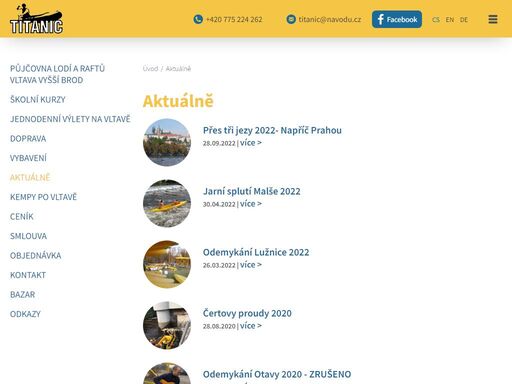Open yellow kayak thumbnail image
The width and height of the screenshot is (512, 384).
[x=167, y=203]
